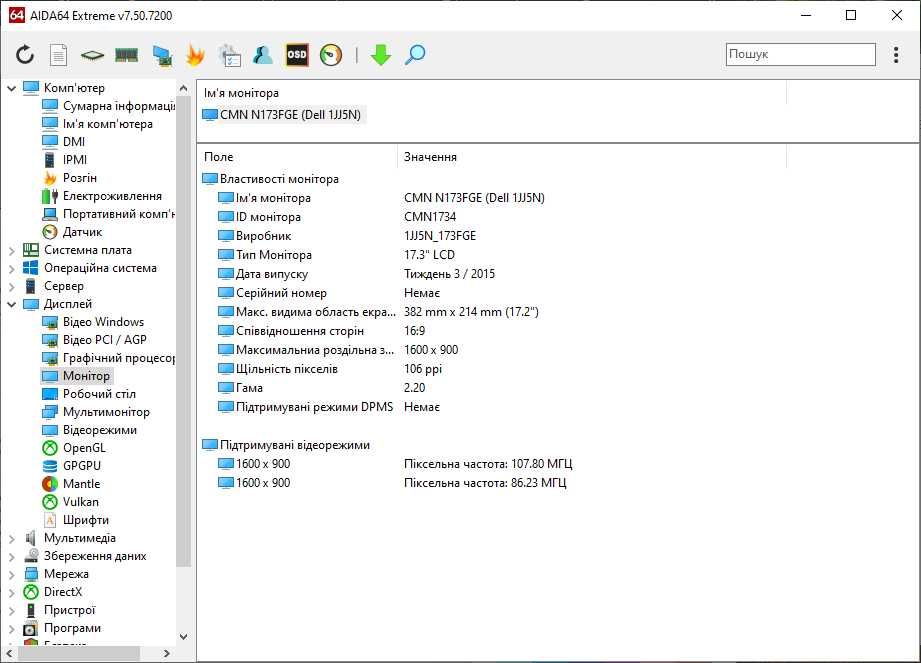The image size is (921, 663).
Task: Expand the Програми tree node
Action: pyautogui.click(x=11, y=629)
